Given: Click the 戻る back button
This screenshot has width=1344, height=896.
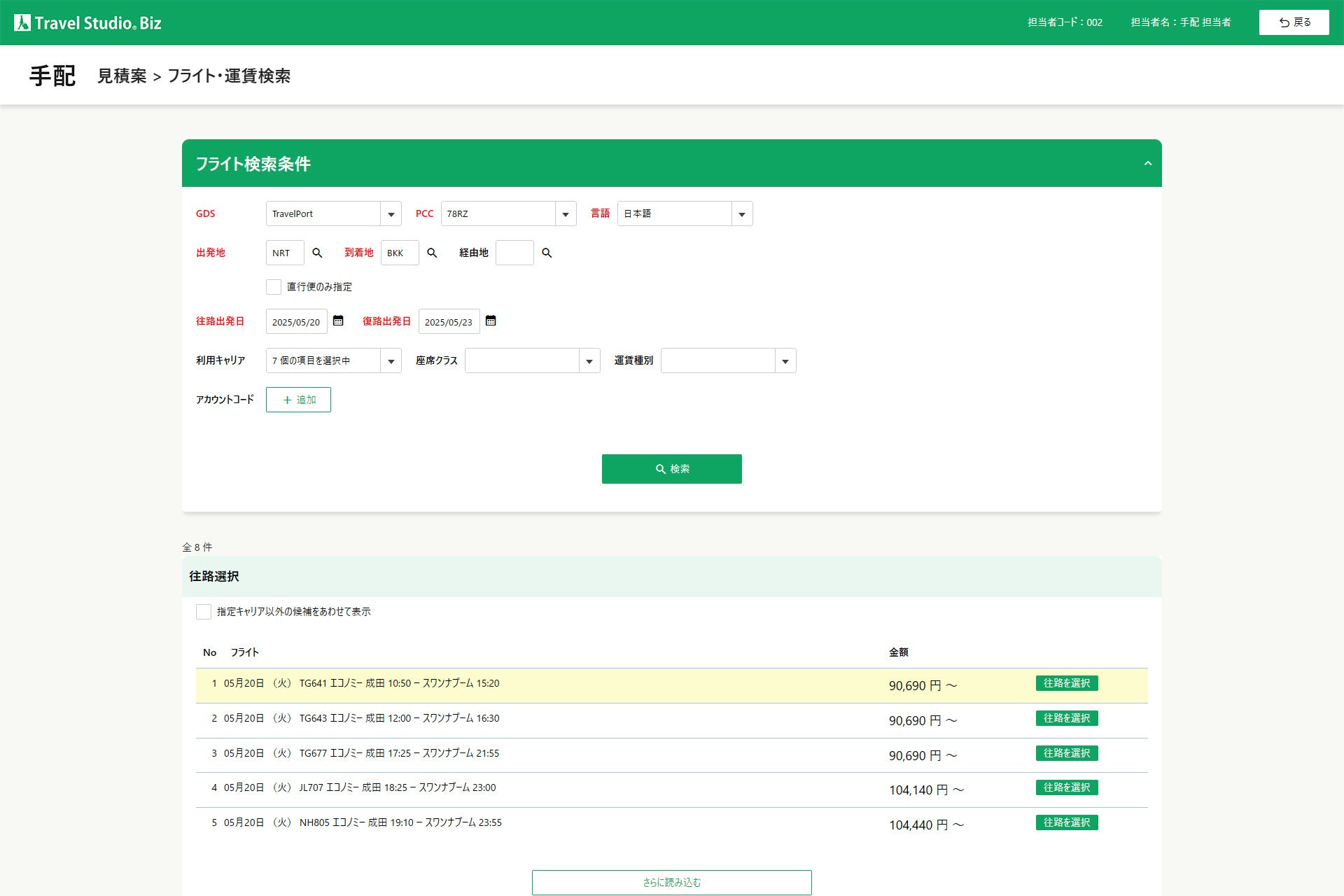Looking at the screenshot, I should click(x=1294, y=22).
